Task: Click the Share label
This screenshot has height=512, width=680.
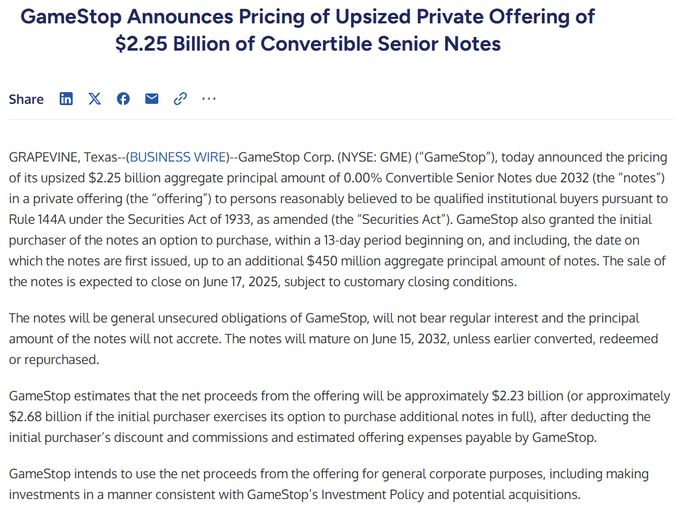Action: click(26, 99)
